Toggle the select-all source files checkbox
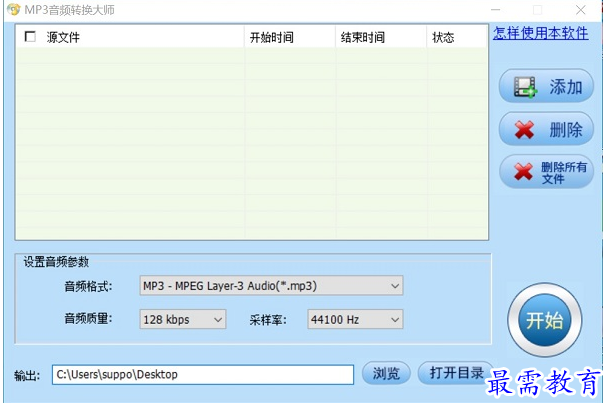Screen dimensions: 609x414 30,37
